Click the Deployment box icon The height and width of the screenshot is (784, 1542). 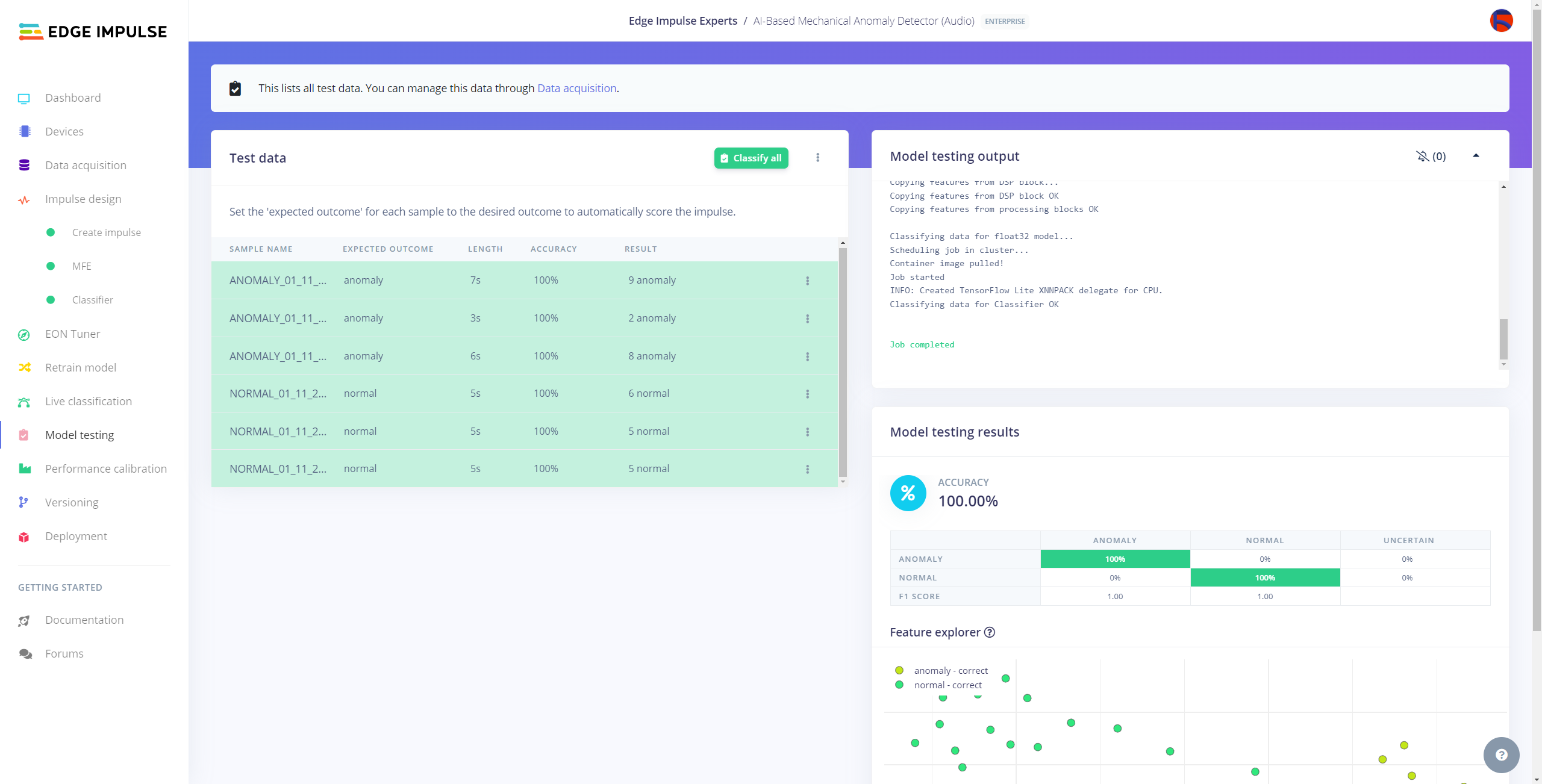tap(24, 537)
